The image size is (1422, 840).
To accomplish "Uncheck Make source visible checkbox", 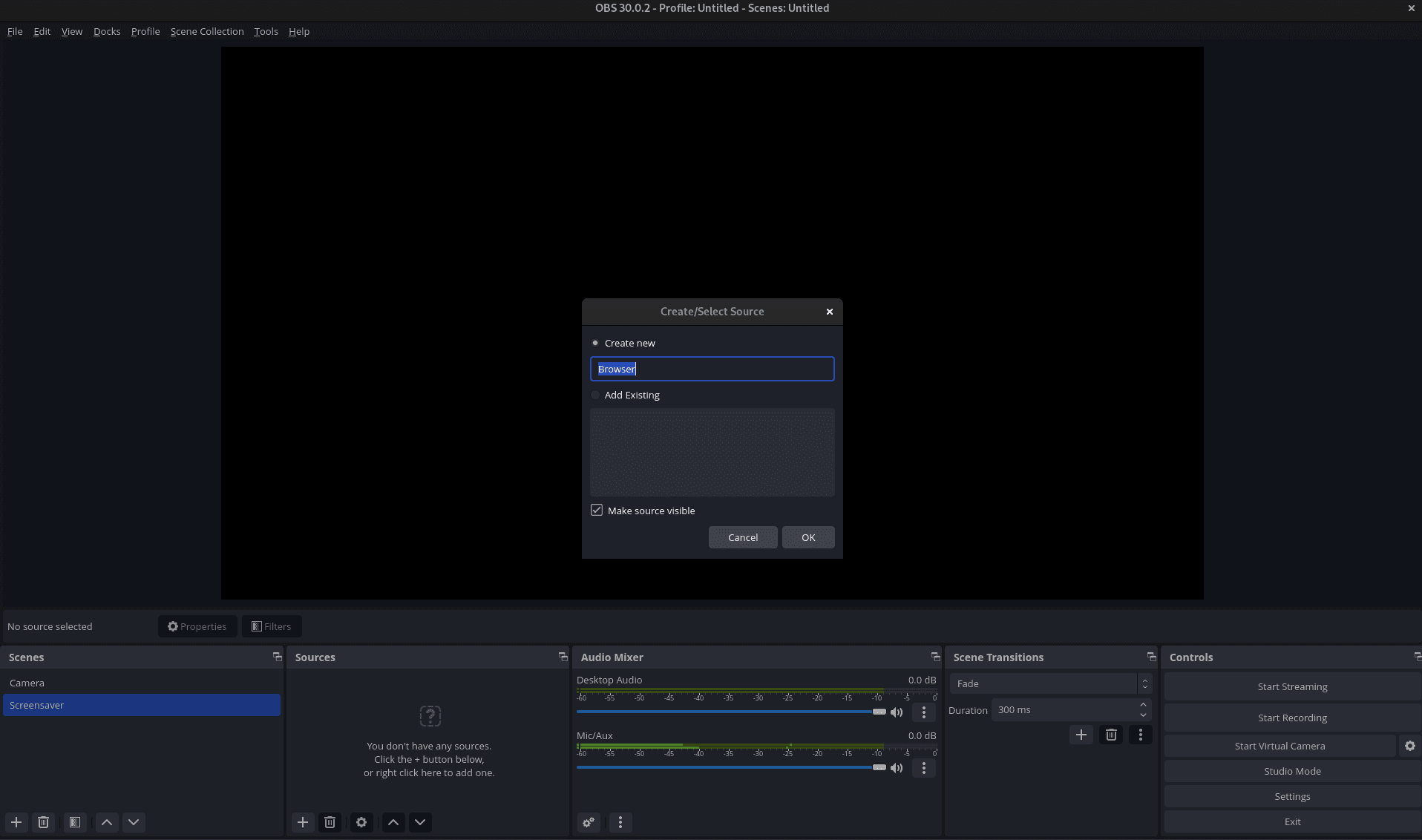I will pyautogui.click(x=597, y=511).
